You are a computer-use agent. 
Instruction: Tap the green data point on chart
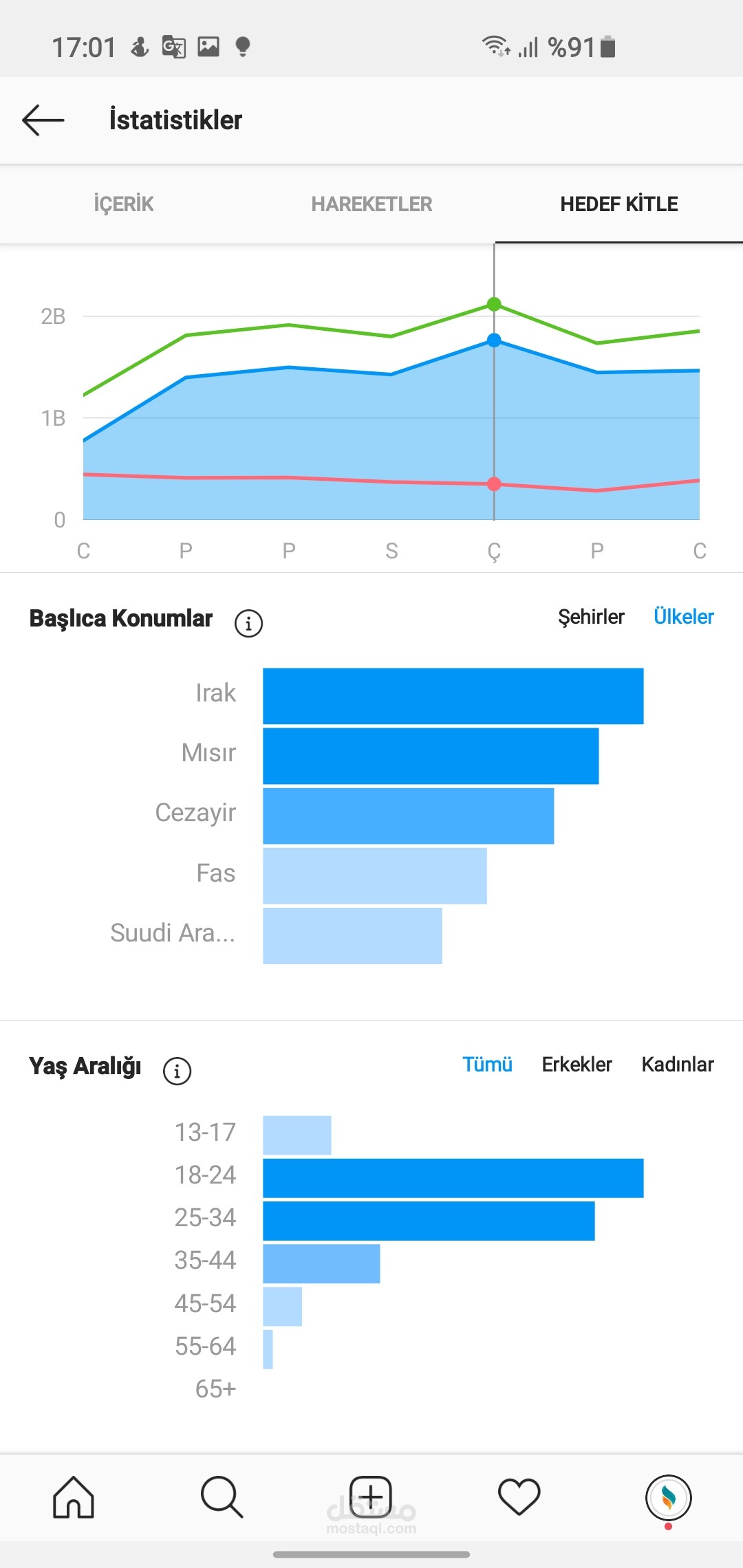pos(494,304)
